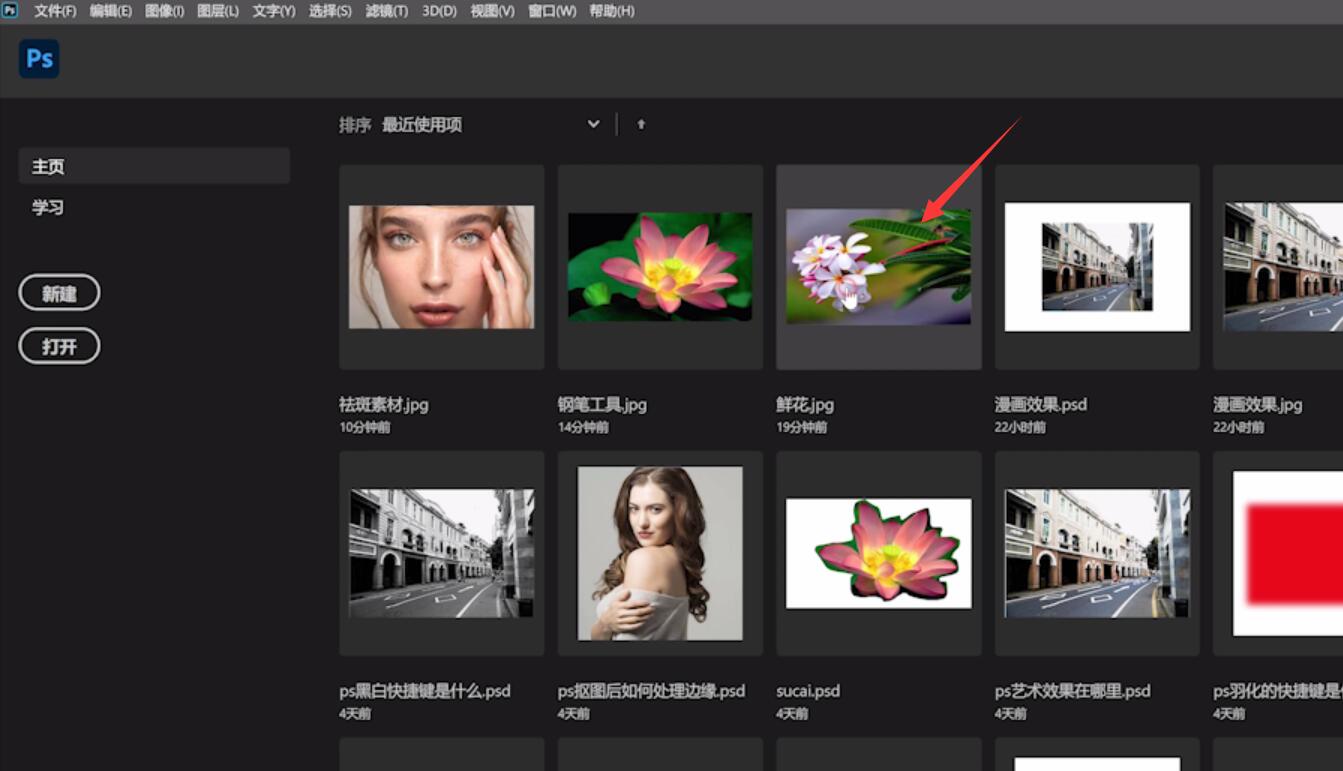Click the ps抠图后如何处理边缘.psd file name
The width and height of the screenshot is (1343, 771).
[651, 691]
